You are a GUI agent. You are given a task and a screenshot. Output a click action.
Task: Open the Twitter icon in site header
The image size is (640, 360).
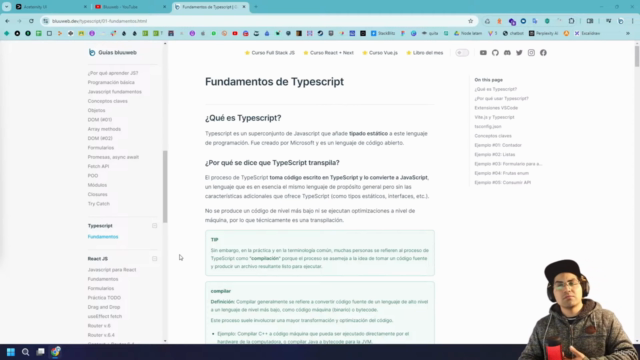519,53
